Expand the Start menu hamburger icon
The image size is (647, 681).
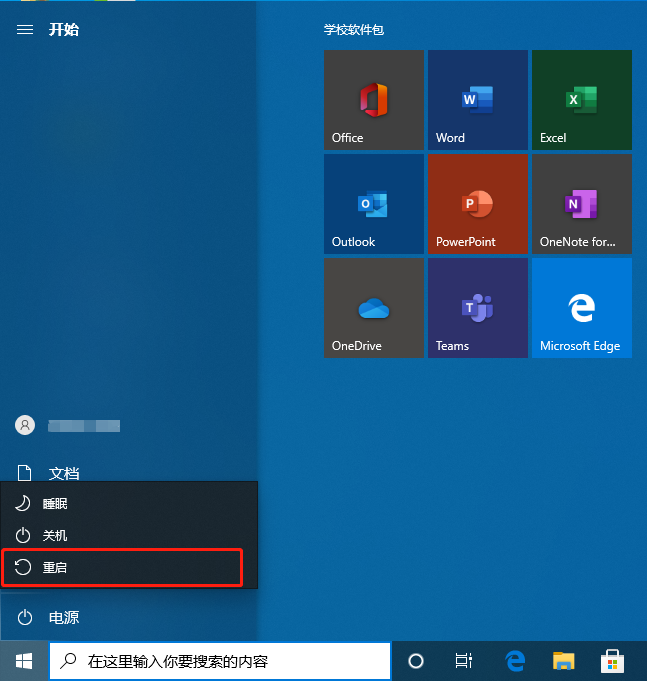pyautogui.click(x=25, y=30)
